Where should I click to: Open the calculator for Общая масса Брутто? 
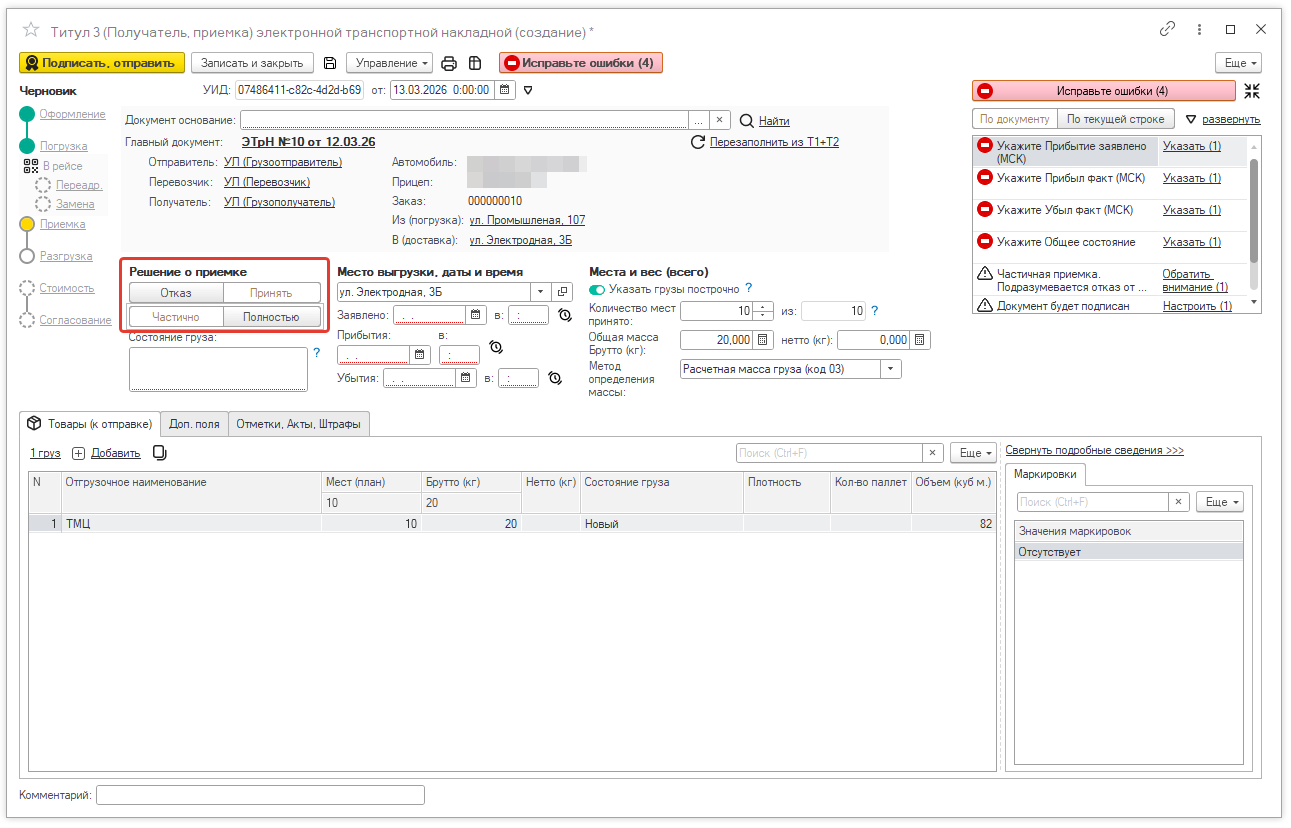pos(763,340)
